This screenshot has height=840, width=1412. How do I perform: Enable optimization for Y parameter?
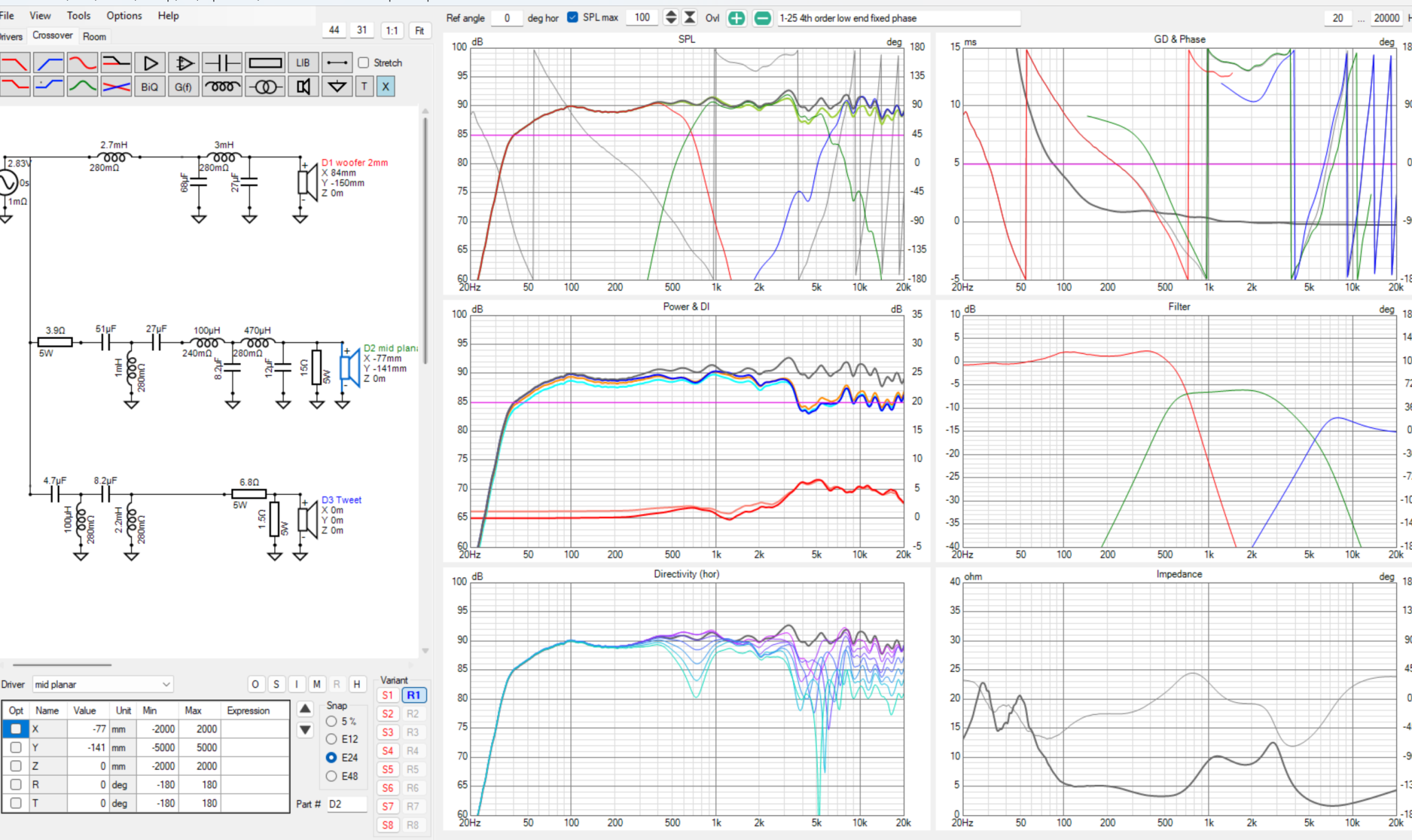click(16, 747)
